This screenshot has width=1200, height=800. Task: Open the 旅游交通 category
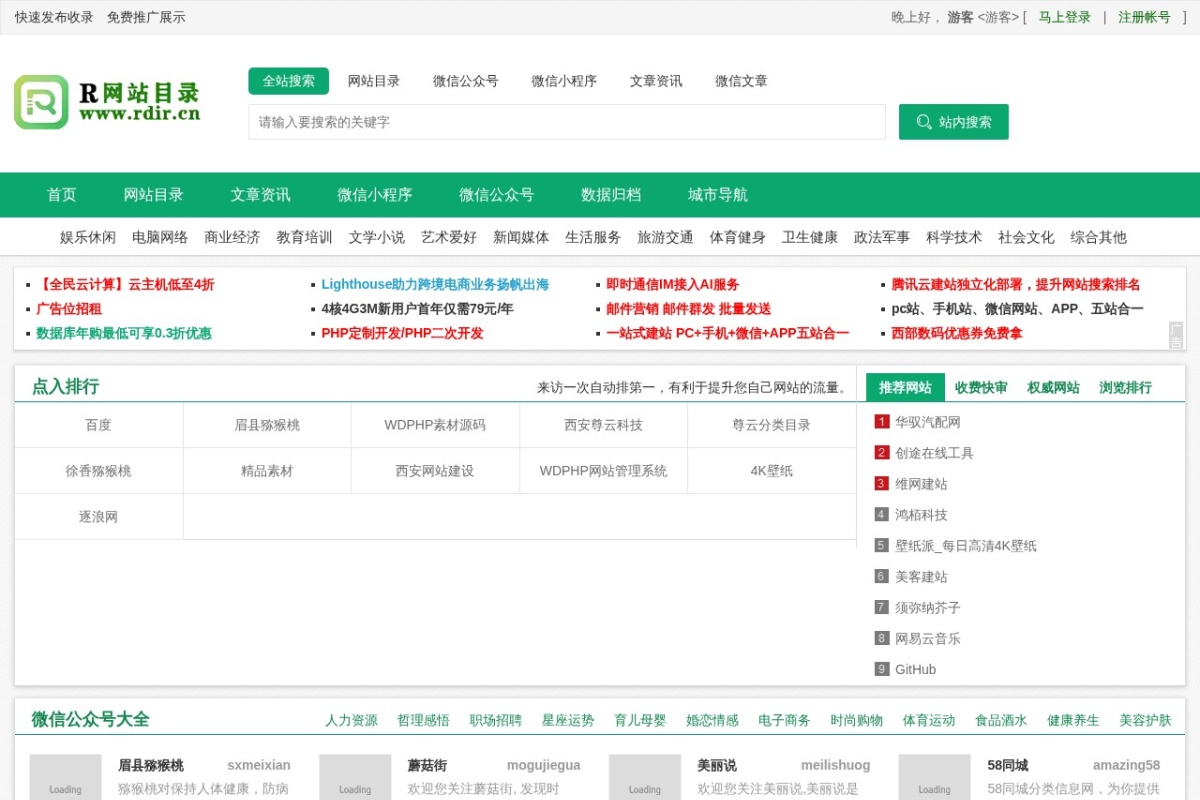665,237
